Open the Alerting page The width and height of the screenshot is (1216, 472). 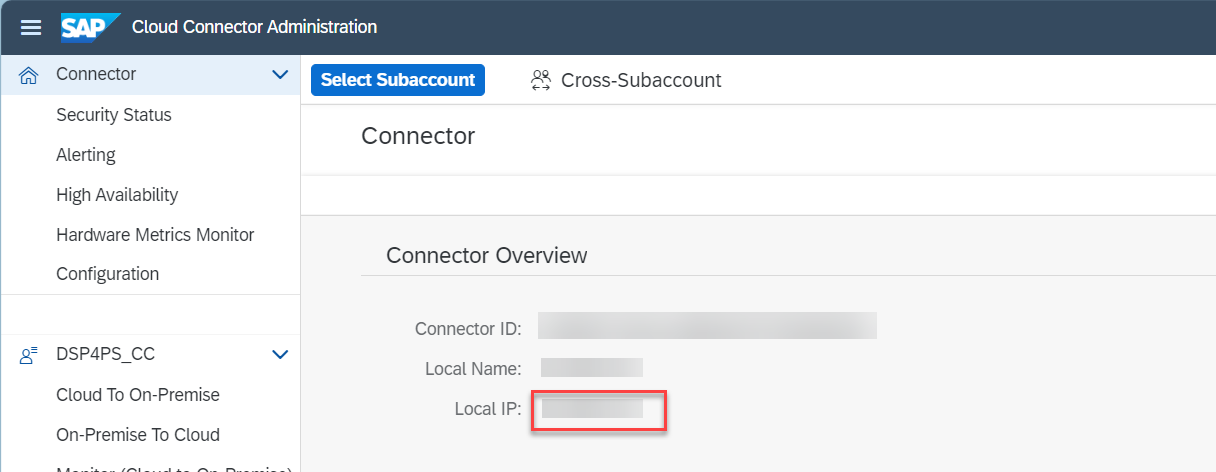coord(86,155)
